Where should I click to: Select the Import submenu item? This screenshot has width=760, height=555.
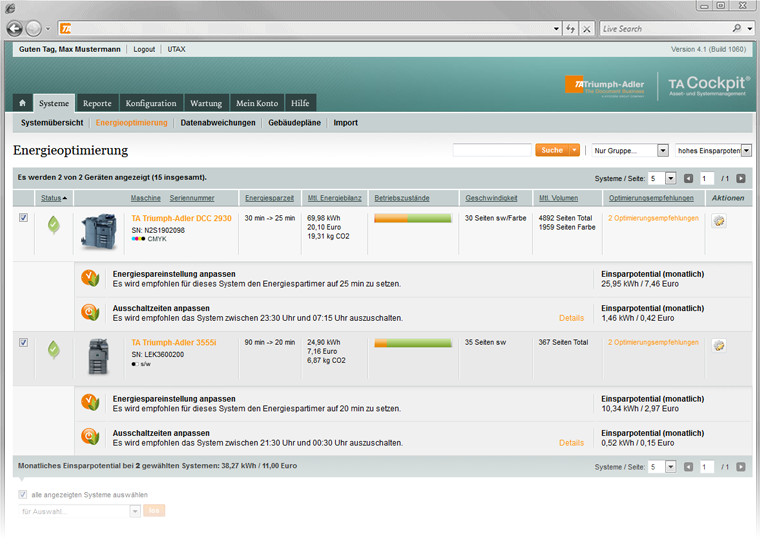pos(346,123)
